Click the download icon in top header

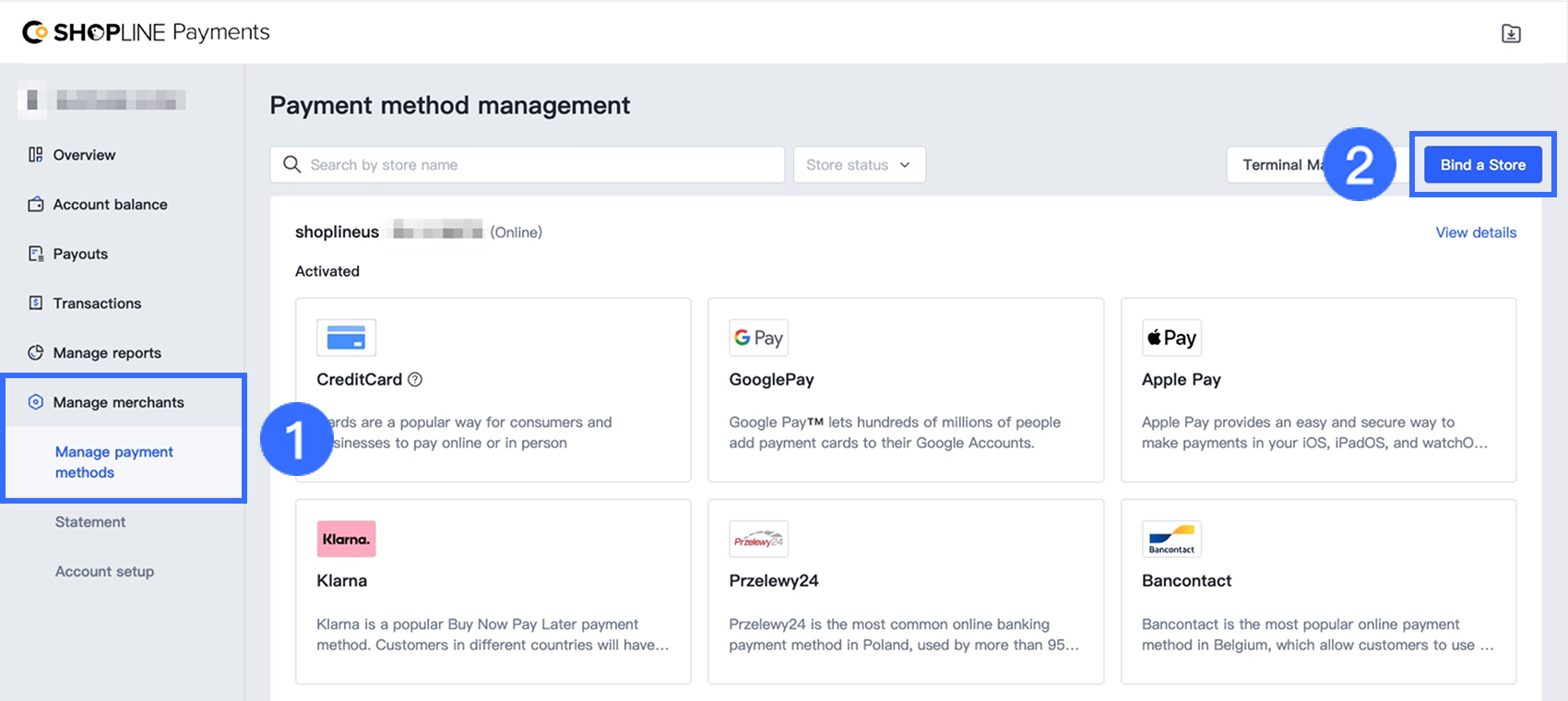tap(1511, 34)
